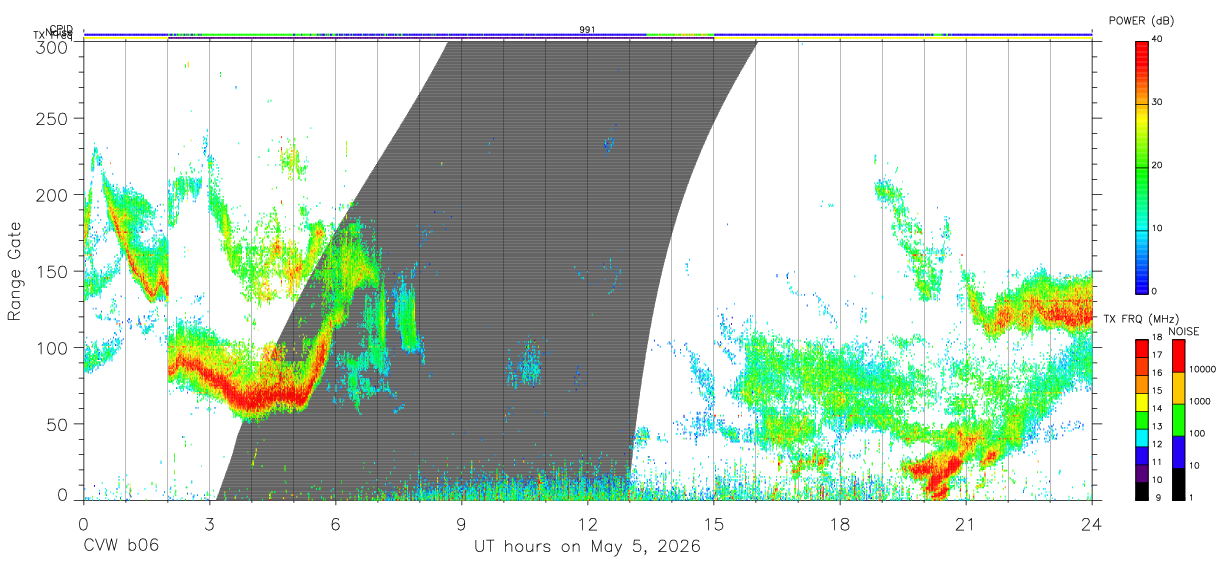The height and width of the screenshot is (567, 1228).
Task: Click the '200' Range Gate tick label
Action: point(53,195)
